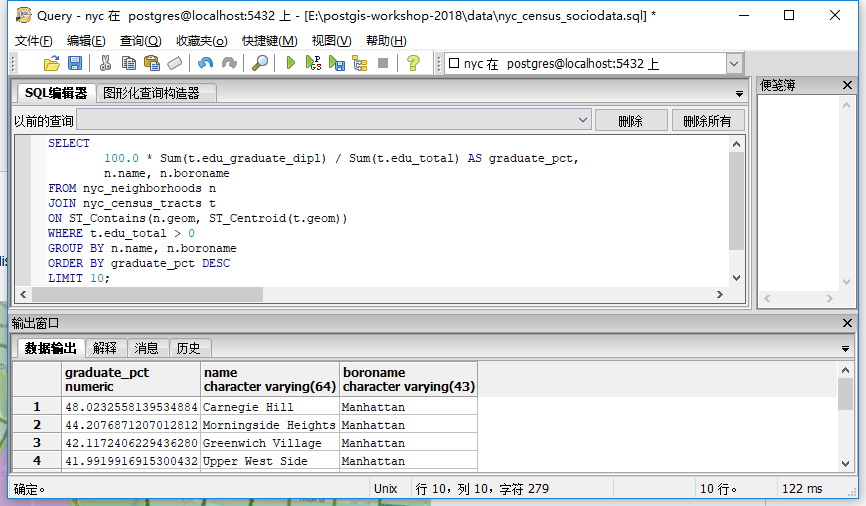Execute the query with the green play icon
Viewport: 866px width, 506px height.
[291, 64]
